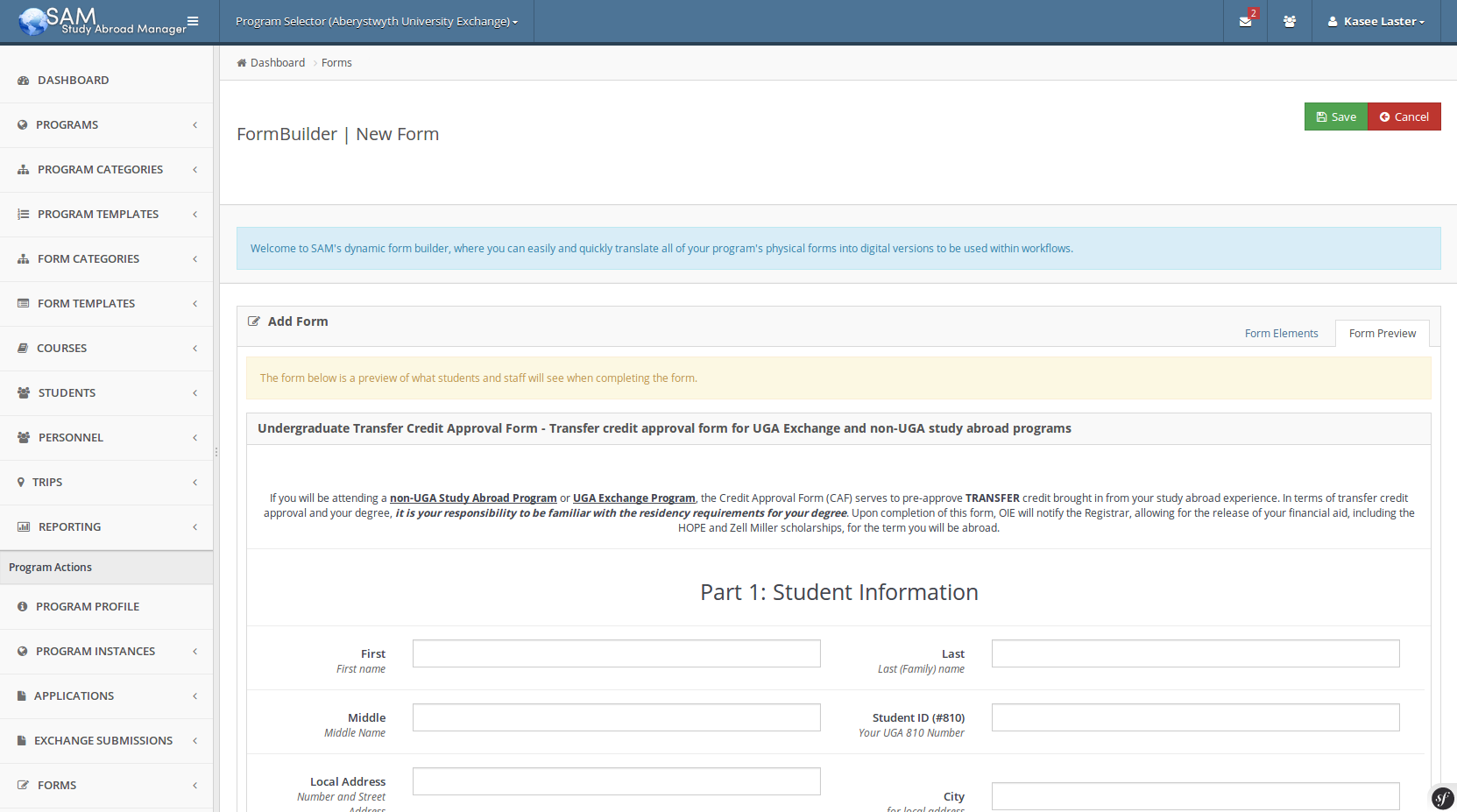Viewport: 1457px width, 812px height.
Task: Expand the Trips chevron
Action: click(x=195, y=483)
